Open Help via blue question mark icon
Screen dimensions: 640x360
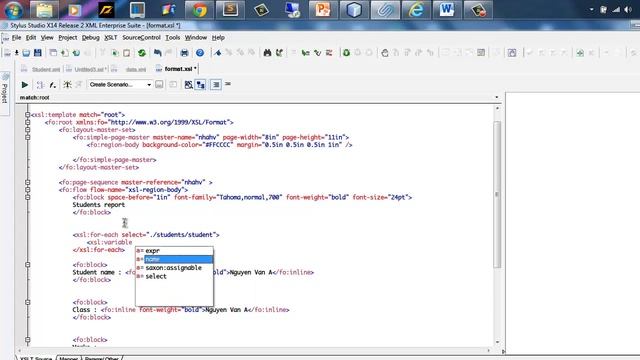point(200,53)
